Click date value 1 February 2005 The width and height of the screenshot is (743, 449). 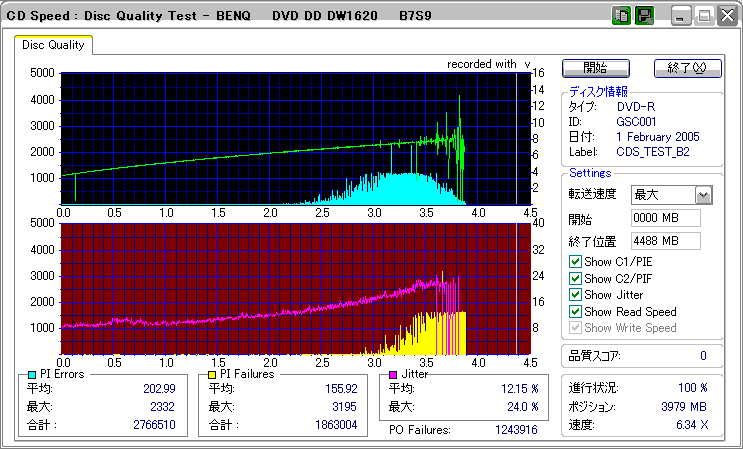click(x=658, y=137)
